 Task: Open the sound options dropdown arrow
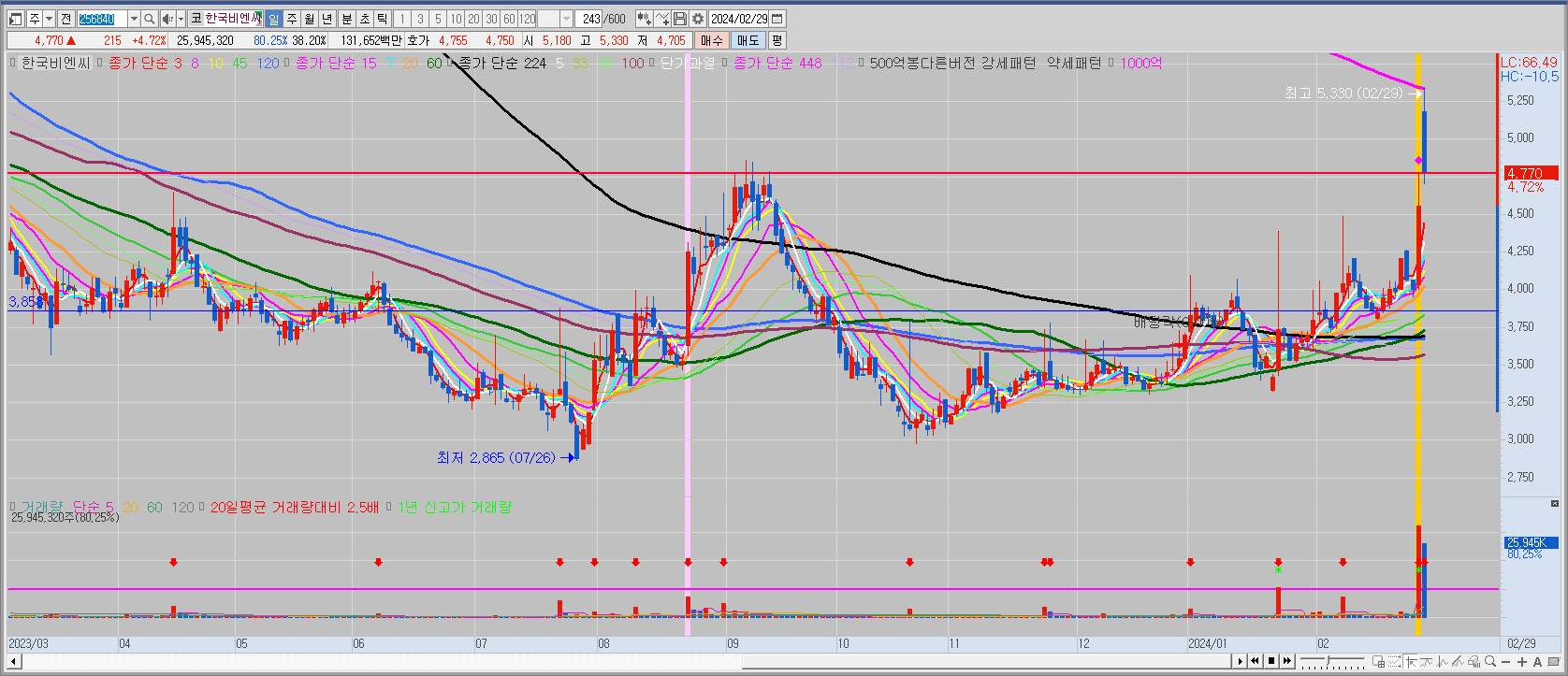click(181, 19)
